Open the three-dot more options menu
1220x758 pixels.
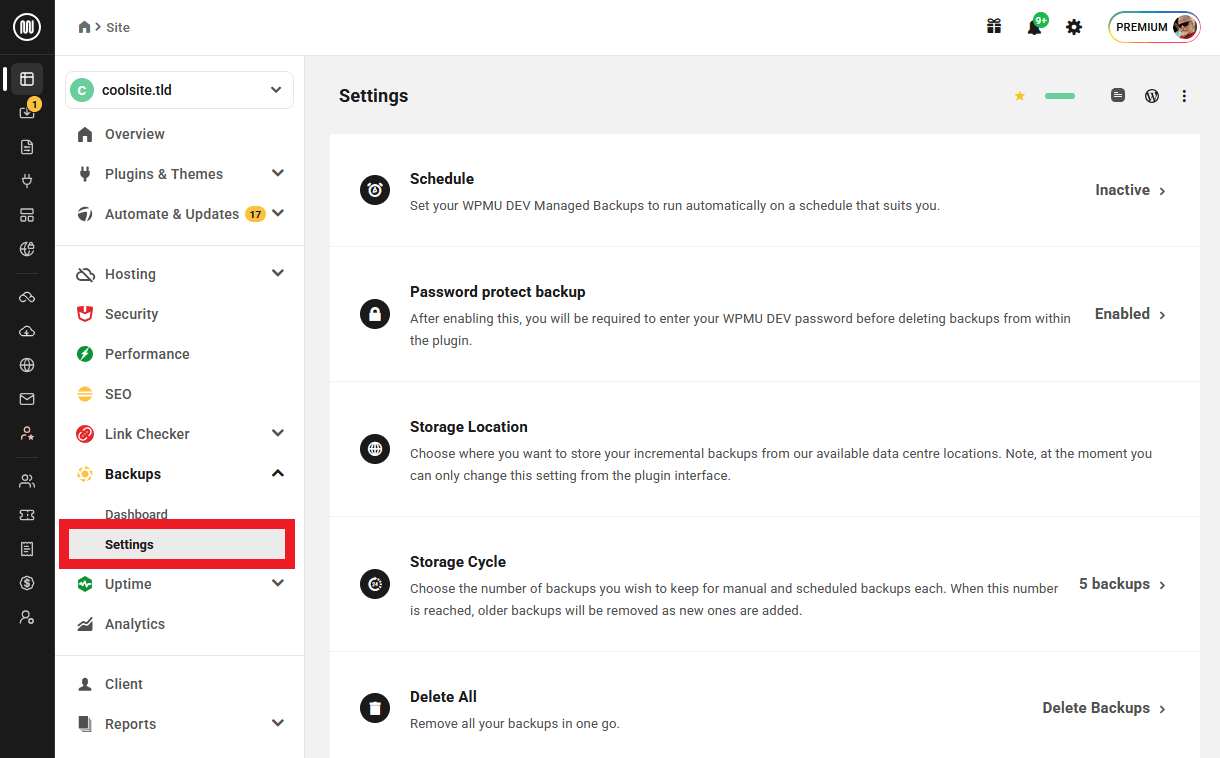(x=1184, y=96)
